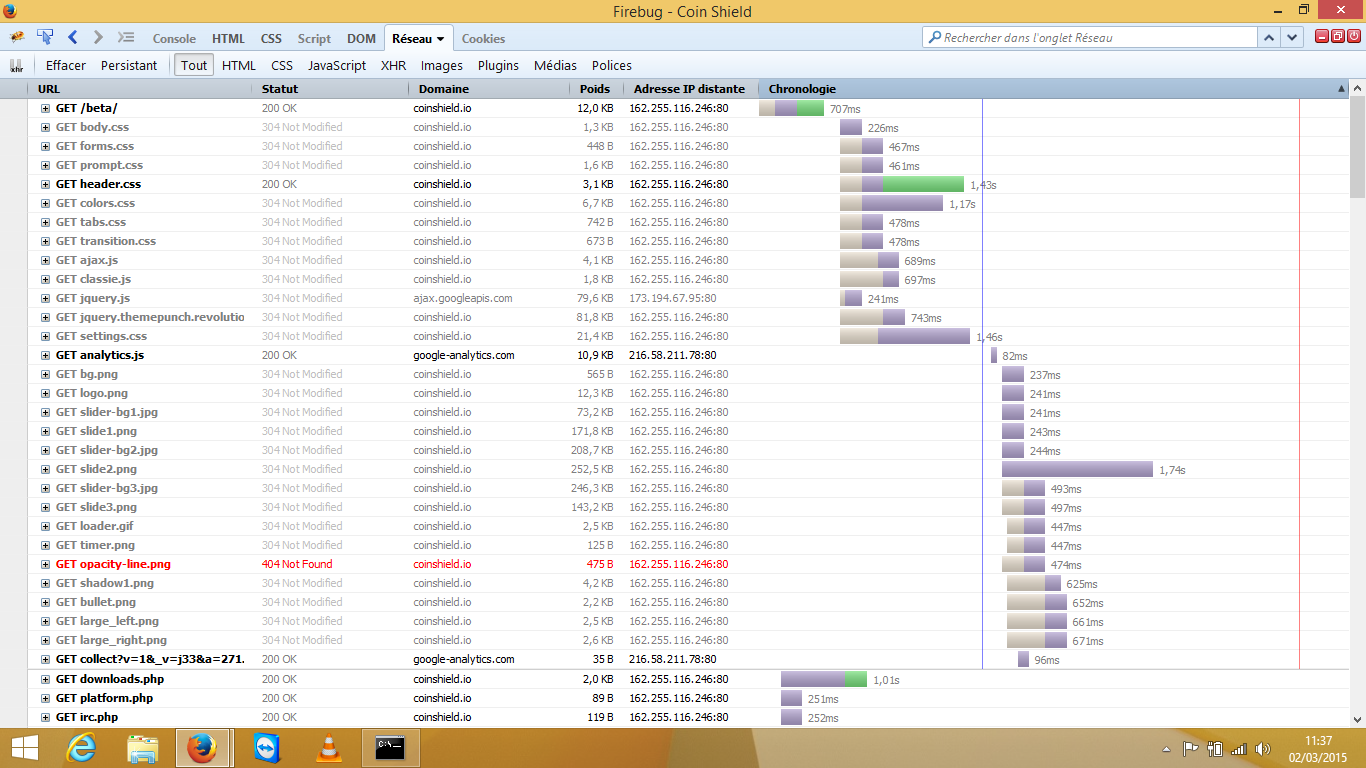Viewport: 1366px width, 768px height.
Task: Click the timeline bar for settings.css
Action: pos(905,336)
